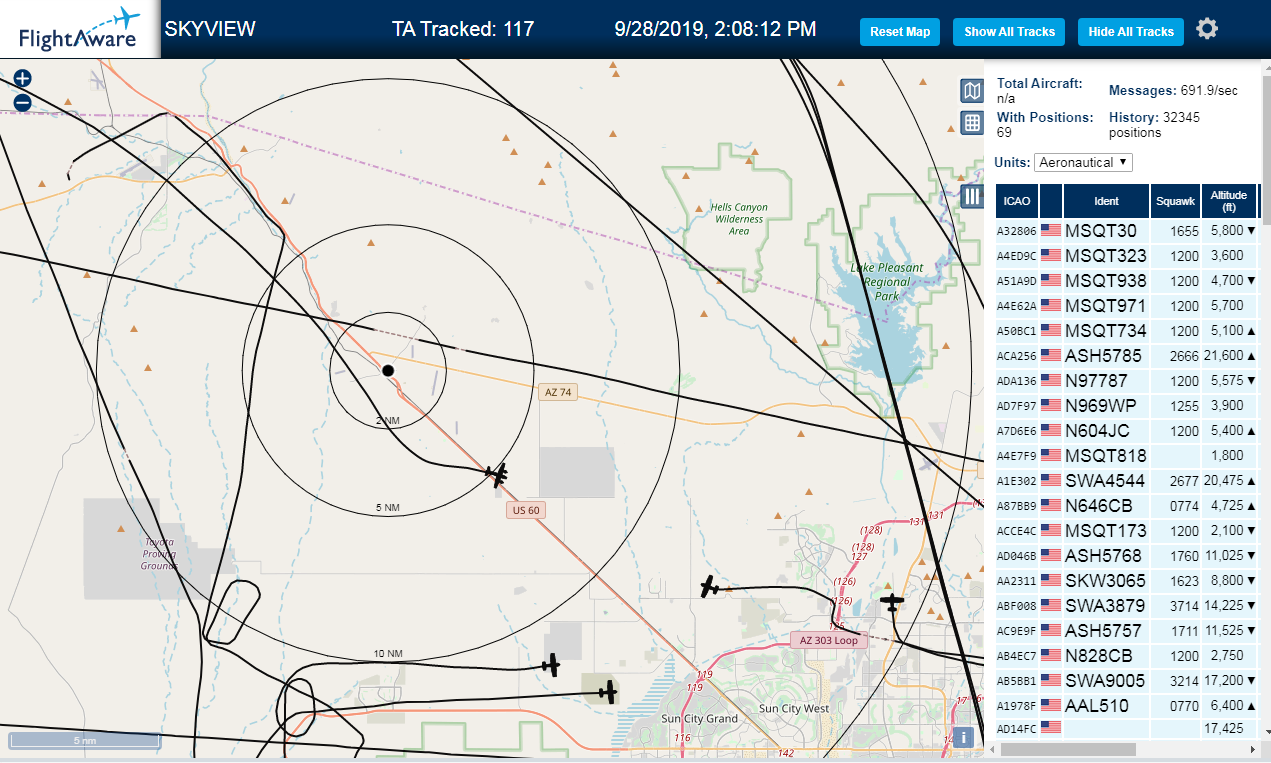Click the Reset Map button
Image resolution: width=1271 pixels, height=763 pixels.
coord(900,32)
